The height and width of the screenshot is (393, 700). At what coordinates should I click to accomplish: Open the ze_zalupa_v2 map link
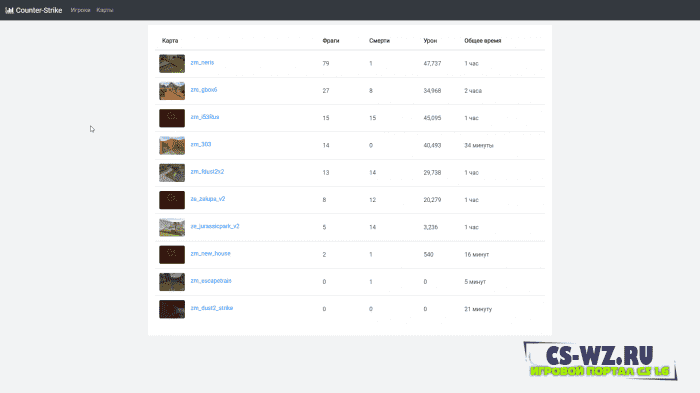point(208,199)
